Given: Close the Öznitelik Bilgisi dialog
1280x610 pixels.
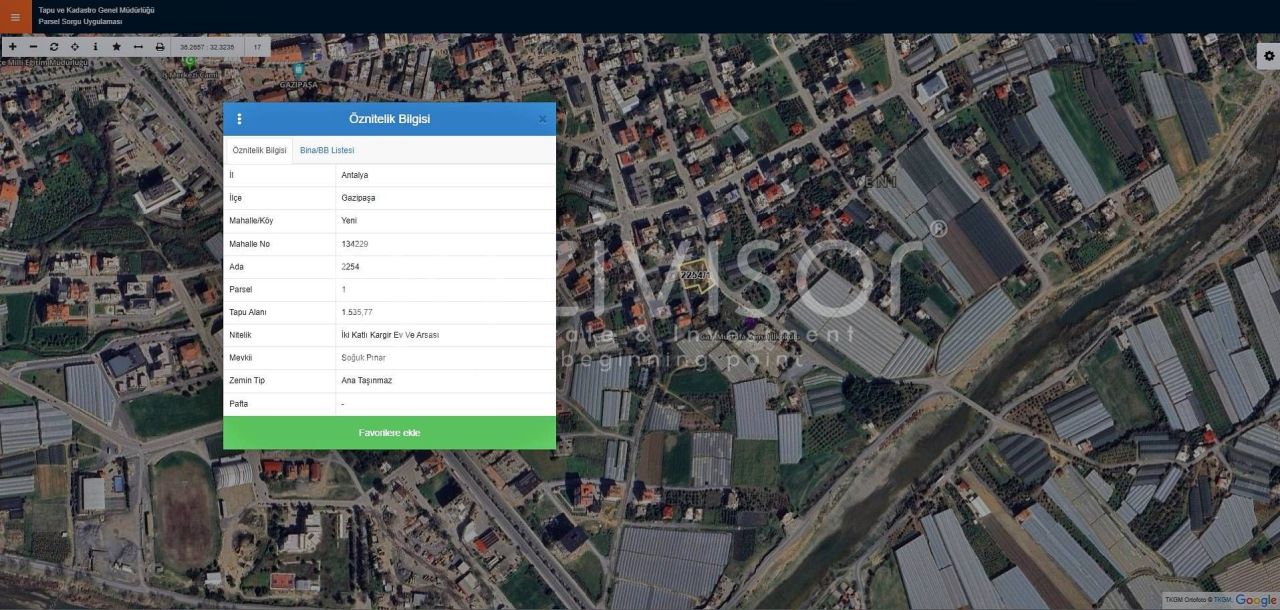Looking at the screenshot, I should click(x=543, y=119).
